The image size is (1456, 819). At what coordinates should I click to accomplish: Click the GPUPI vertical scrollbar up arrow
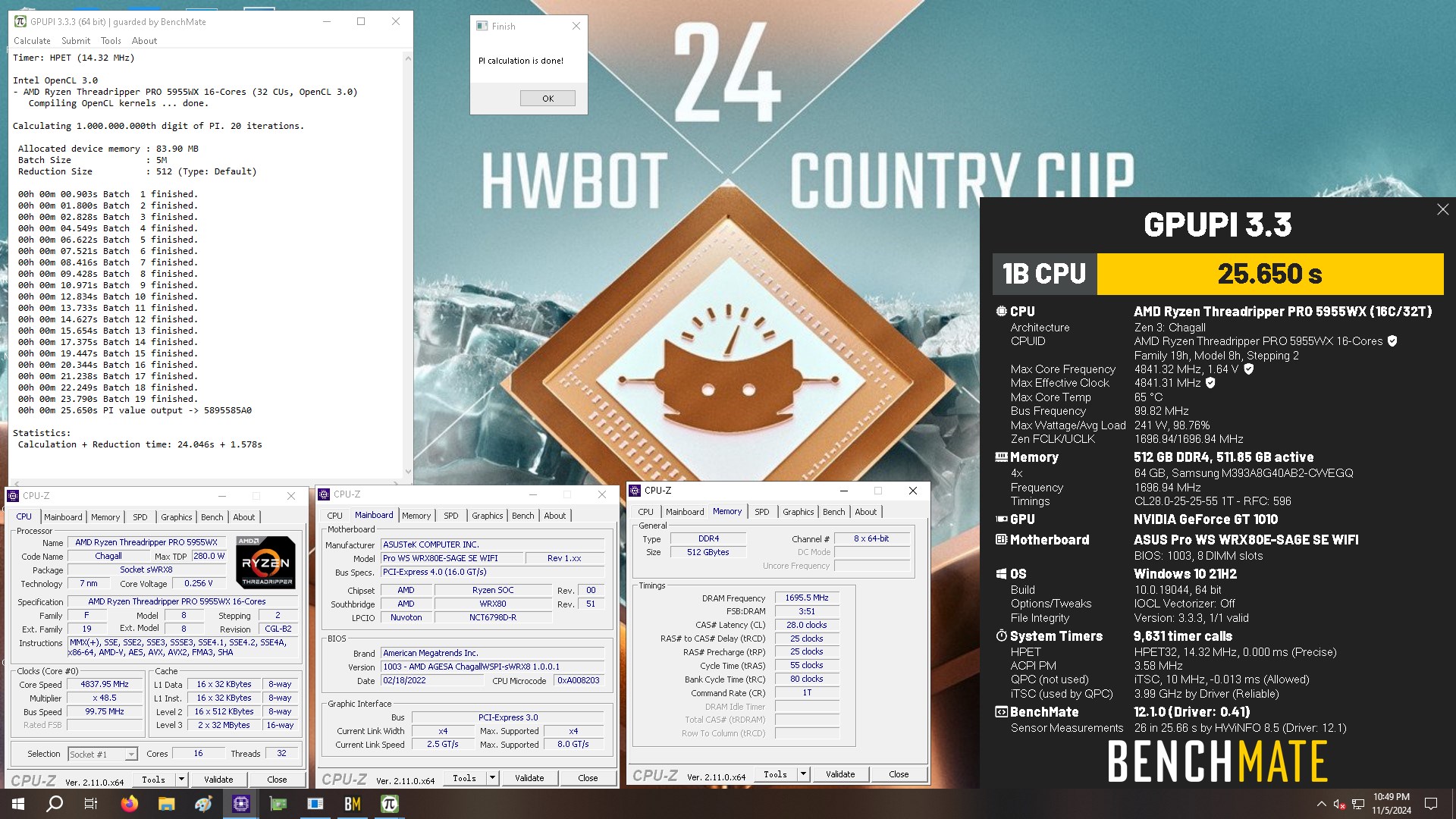click(x=408, y=58)
